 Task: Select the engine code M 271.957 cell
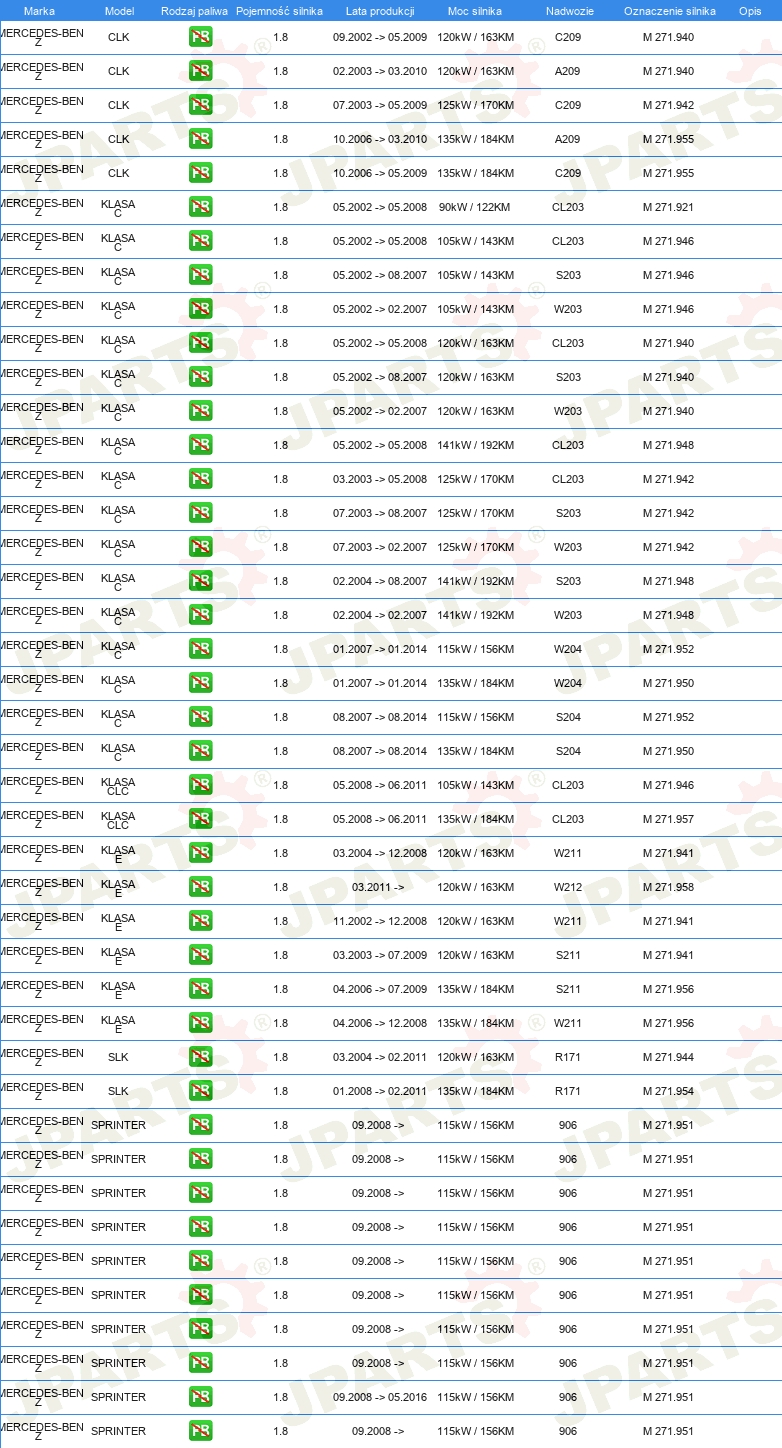(668, 819)
